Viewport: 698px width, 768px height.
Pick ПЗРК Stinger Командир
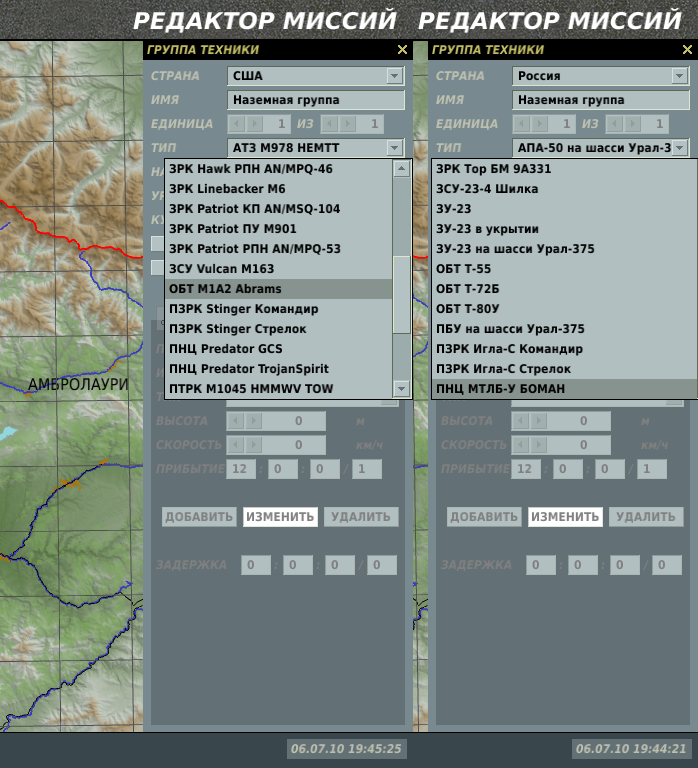click(279, 309)
